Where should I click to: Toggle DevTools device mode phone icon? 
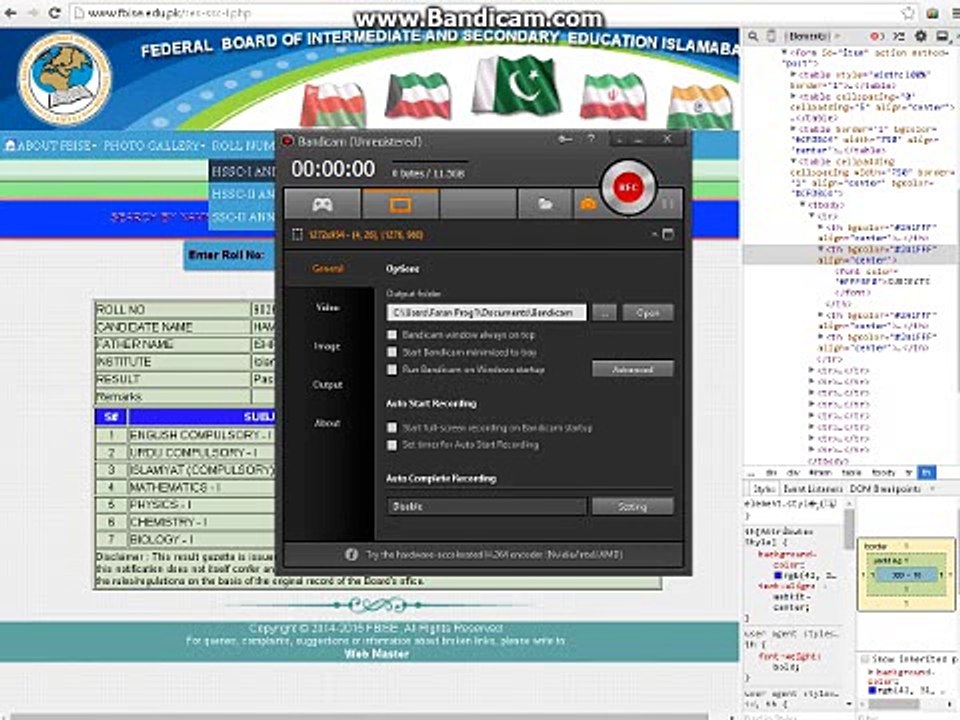point(771,37)
